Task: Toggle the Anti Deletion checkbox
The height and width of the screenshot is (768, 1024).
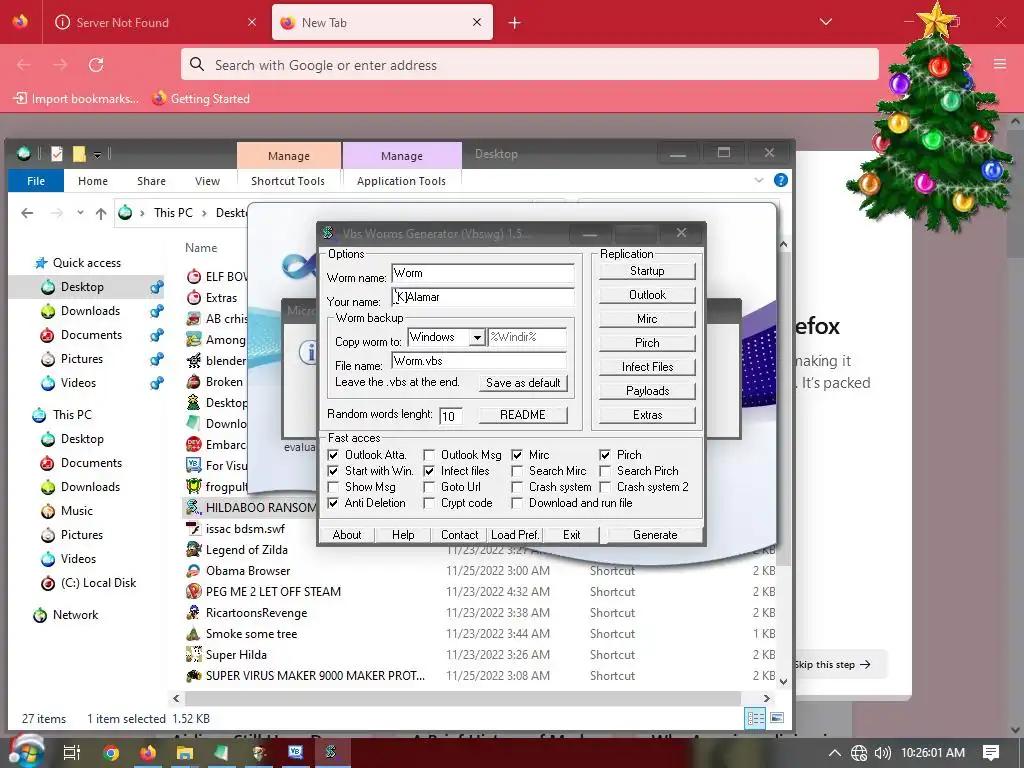Action: pyautogui.click(x=333, y=503)
